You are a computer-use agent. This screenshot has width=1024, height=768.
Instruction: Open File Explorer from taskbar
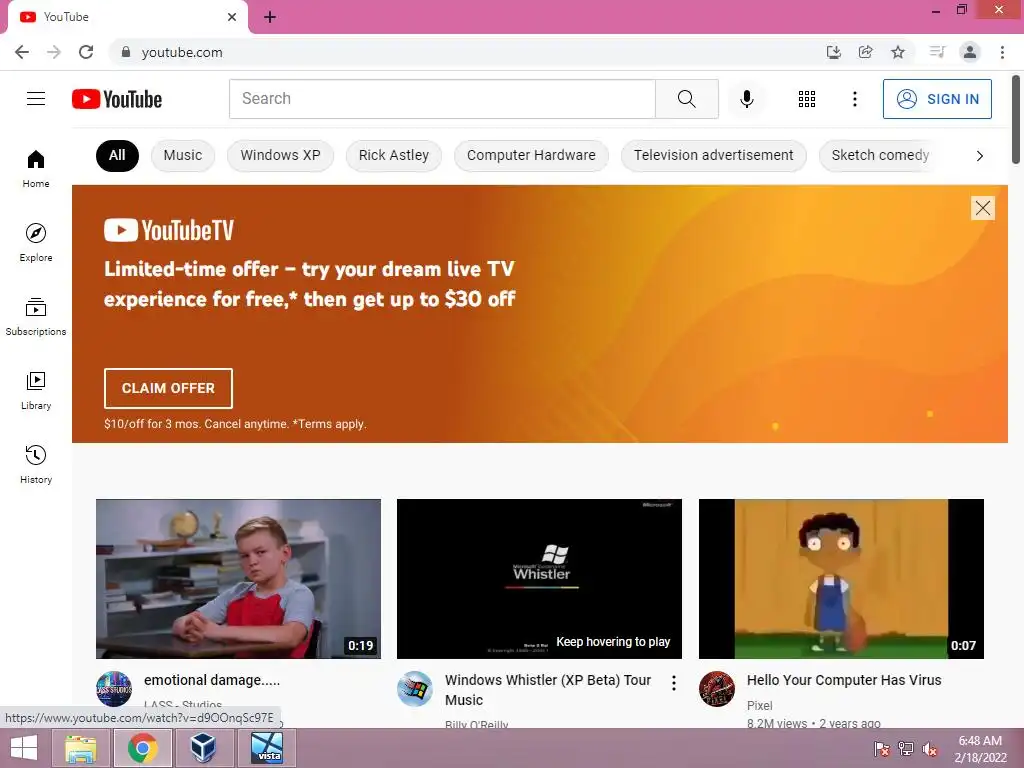[81, 748]
